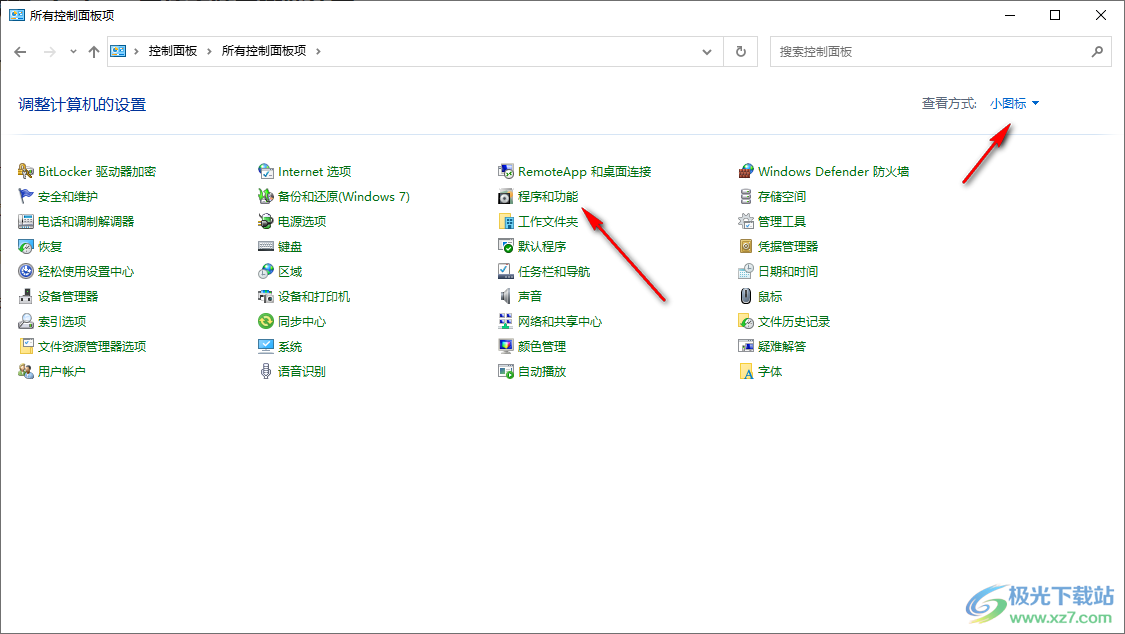Image resolution: width=1125 pixels, height=634 pixels.
Task: Click the back navigation arrow
Action: click(20, 51)
